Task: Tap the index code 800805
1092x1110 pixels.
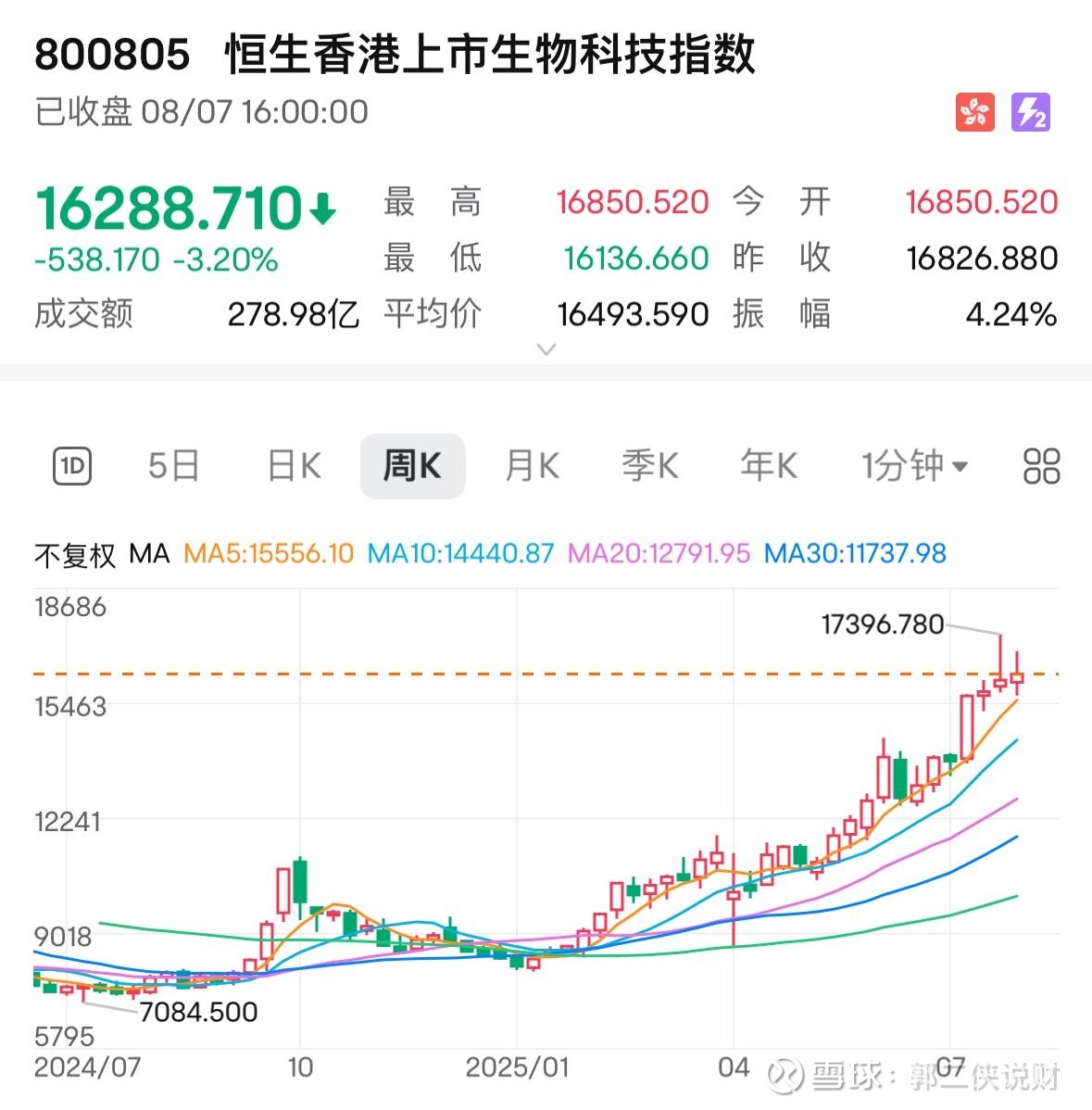Action: point(112,54)
